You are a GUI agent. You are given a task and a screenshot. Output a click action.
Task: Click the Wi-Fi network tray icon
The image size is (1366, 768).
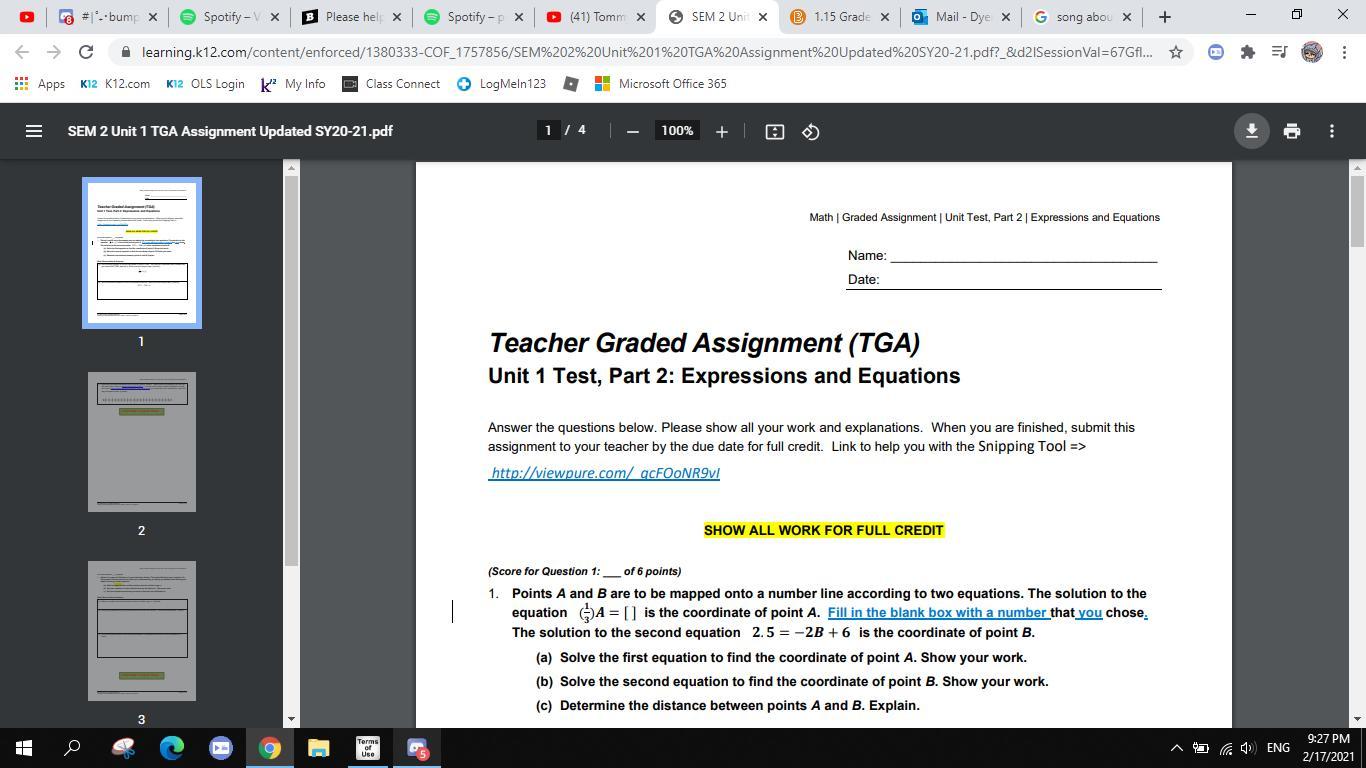[x=1225, y=748]
